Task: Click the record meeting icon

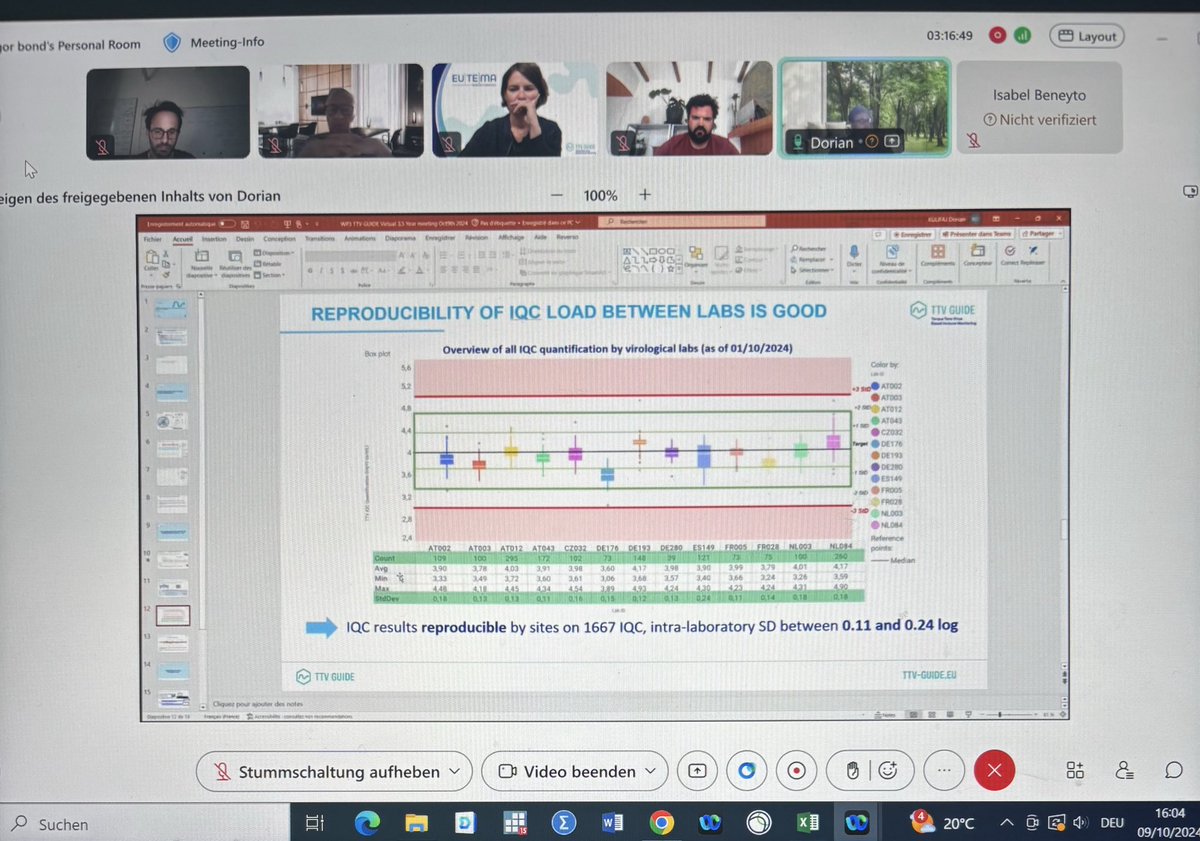Action: (796, 771)
